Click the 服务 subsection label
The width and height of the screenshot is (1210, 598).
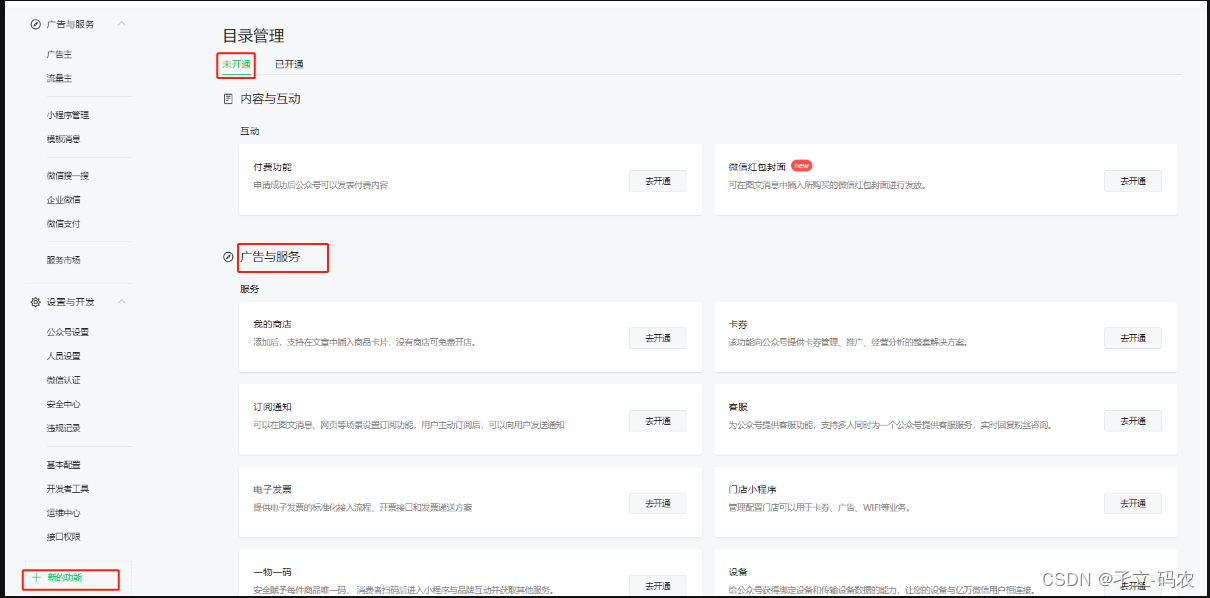click(x=250, y=289)
